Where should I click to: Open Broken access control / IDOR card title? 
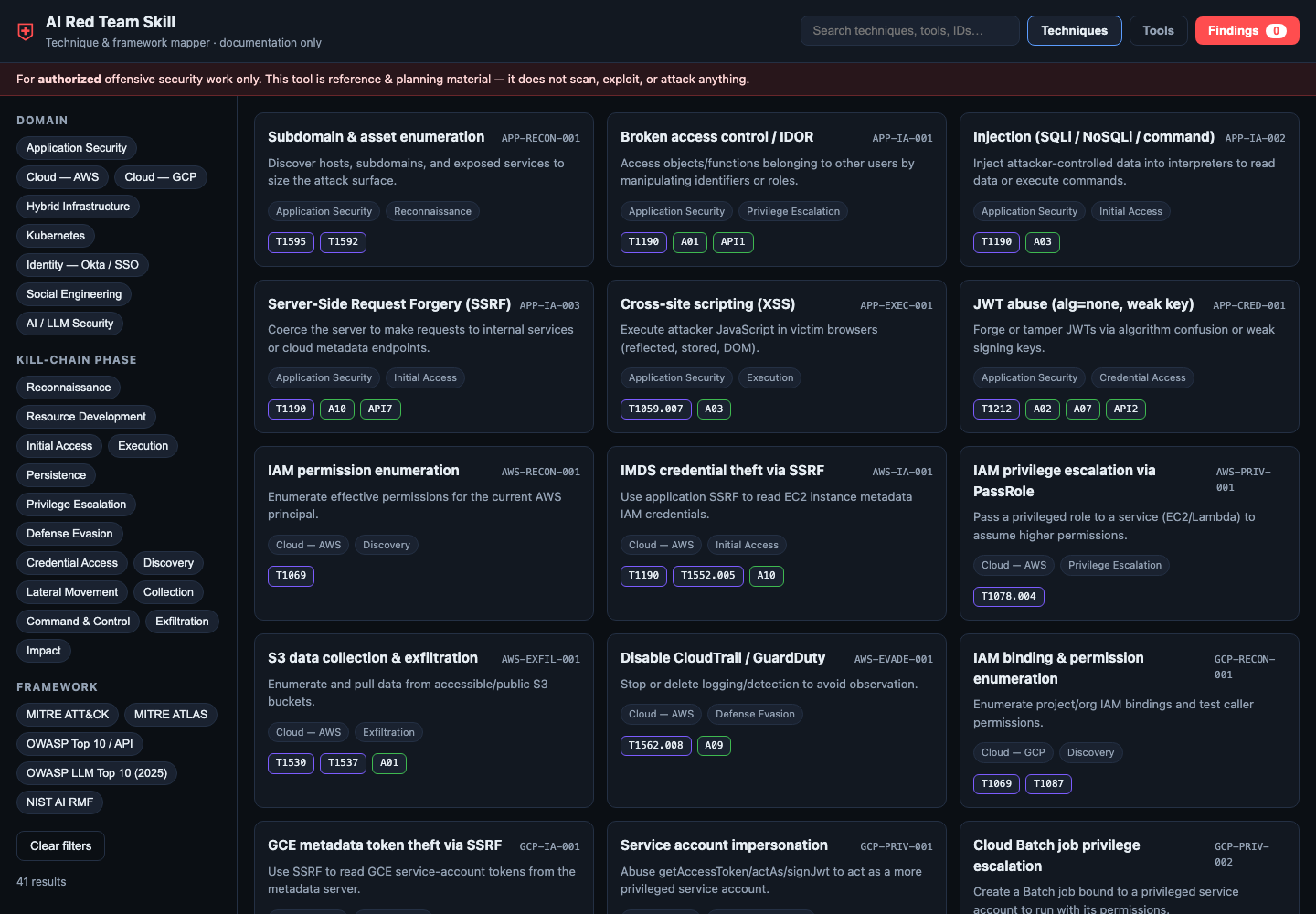click(716, 137)
